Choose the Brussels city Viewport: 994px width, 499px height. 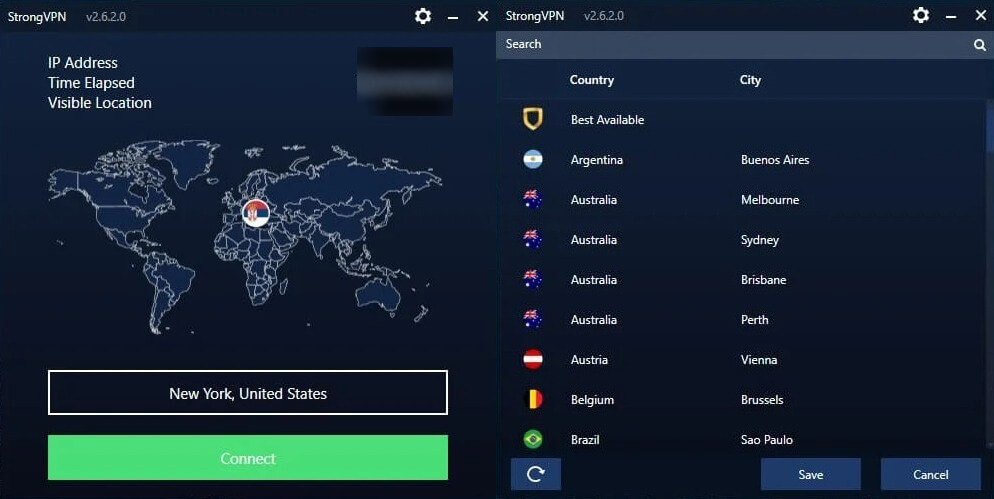click(762, 399)
